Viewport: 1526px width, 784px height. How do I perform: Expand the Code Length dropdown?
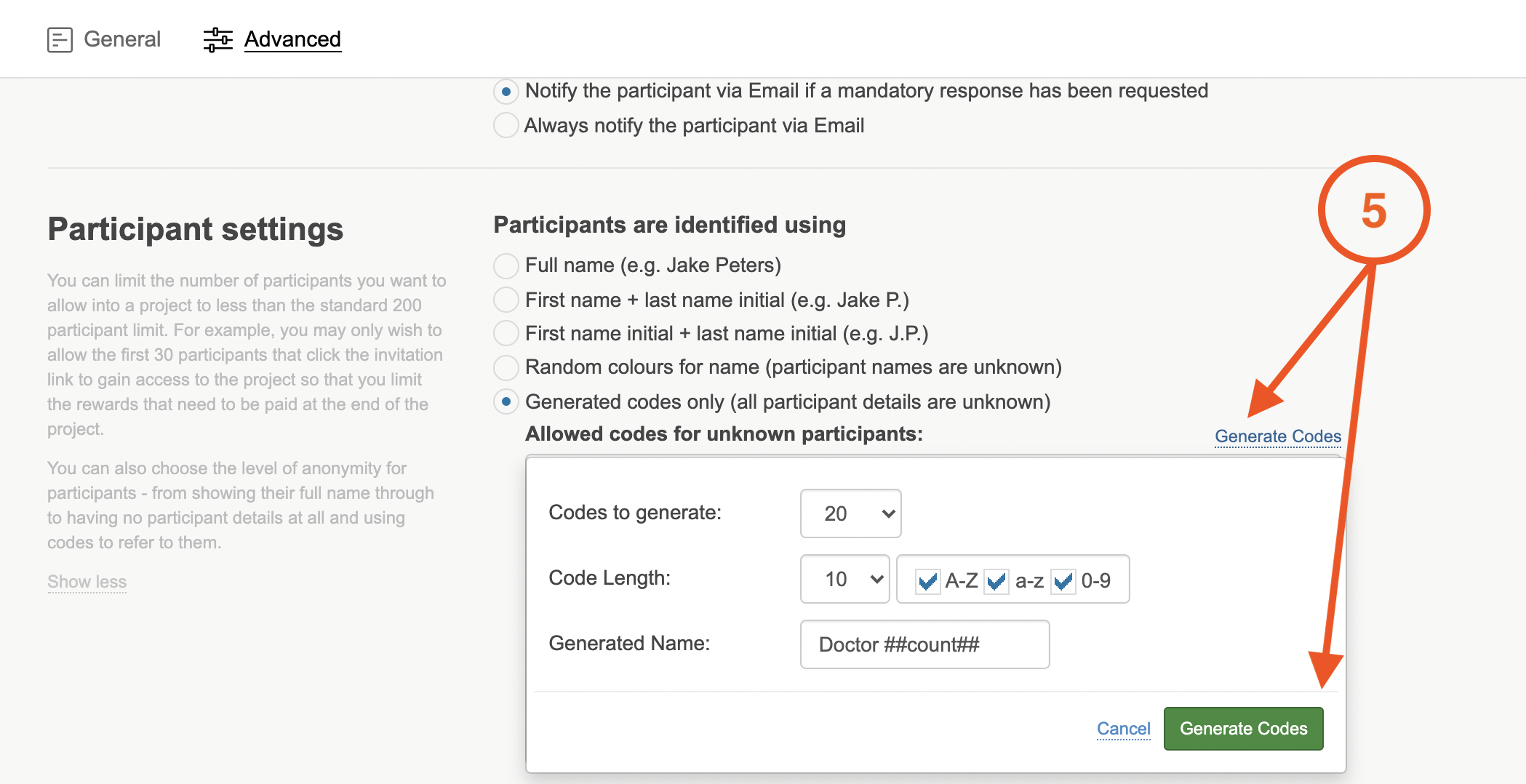(844, 579)
